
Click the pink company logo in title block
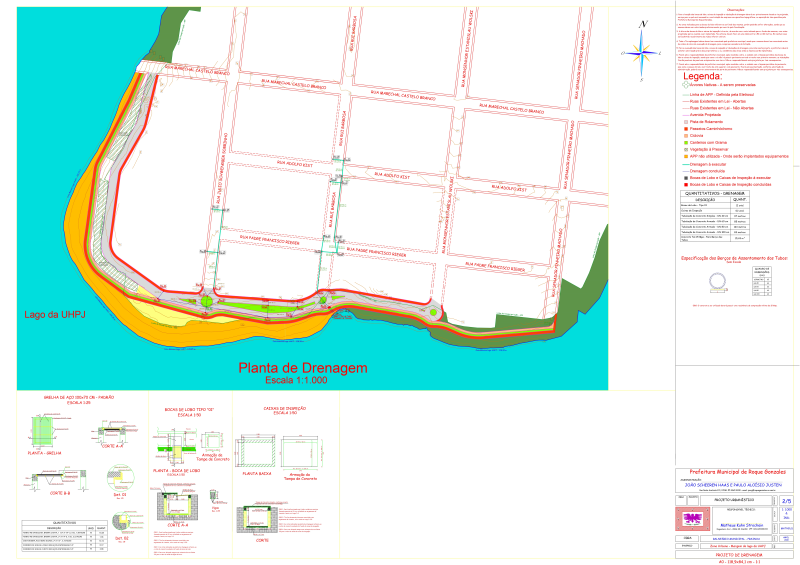click(691, 519)
